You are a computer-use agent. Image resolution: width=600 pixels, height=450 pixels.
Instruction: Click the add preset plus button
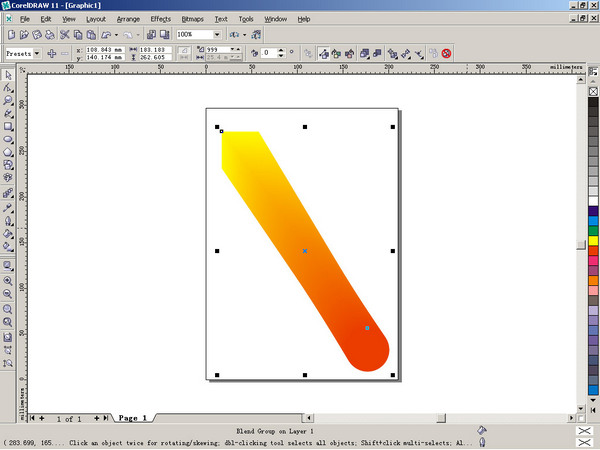[x=51, y=53]
